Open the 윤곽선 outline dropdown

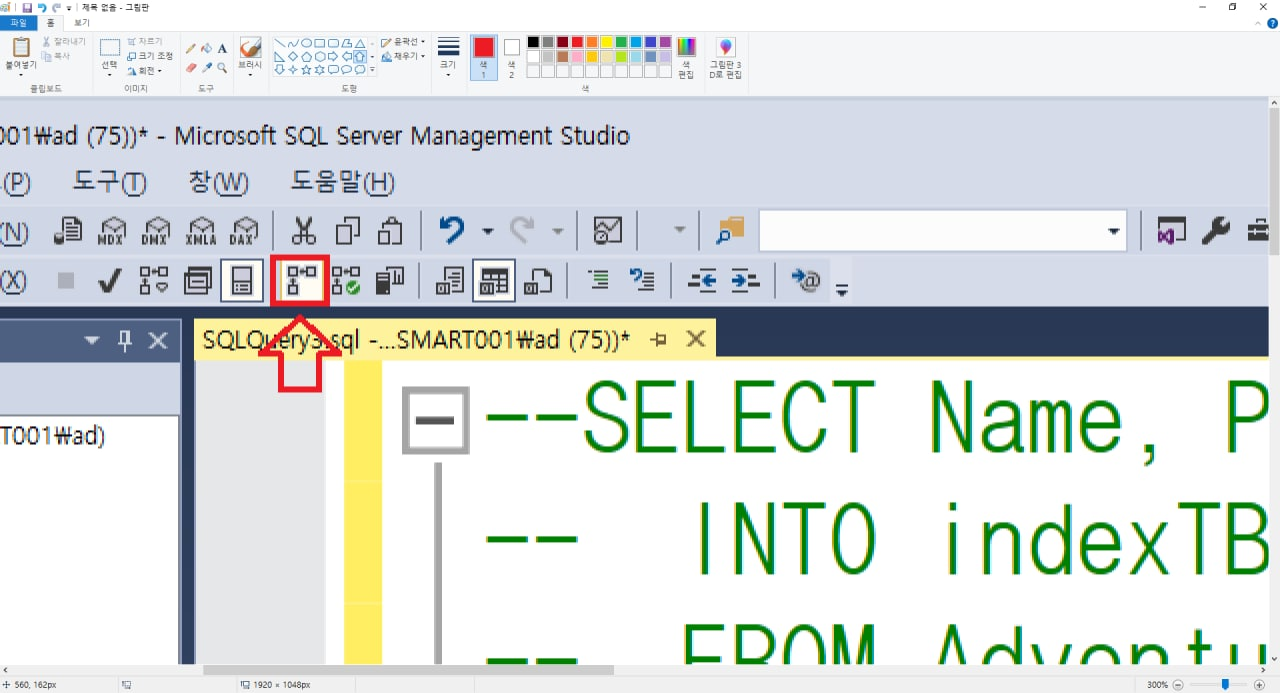403,43
